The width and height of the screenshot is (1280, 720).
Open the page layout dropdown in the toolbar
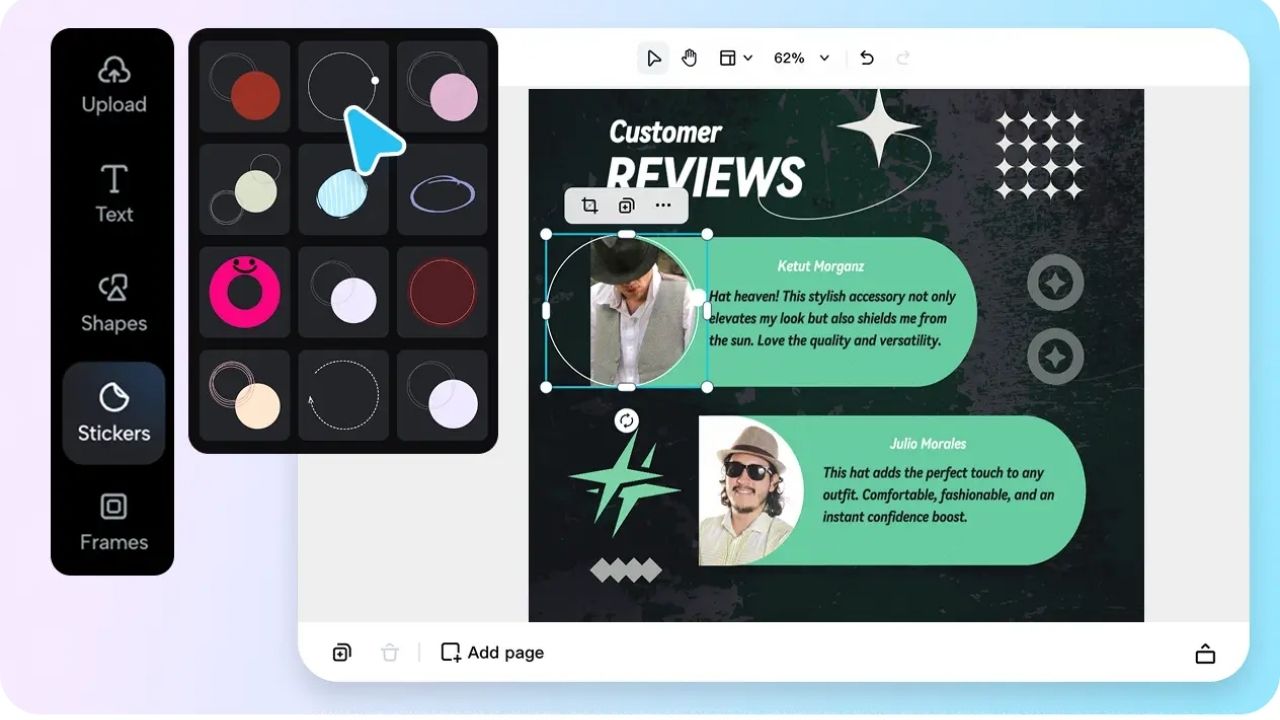pos(735,57)
